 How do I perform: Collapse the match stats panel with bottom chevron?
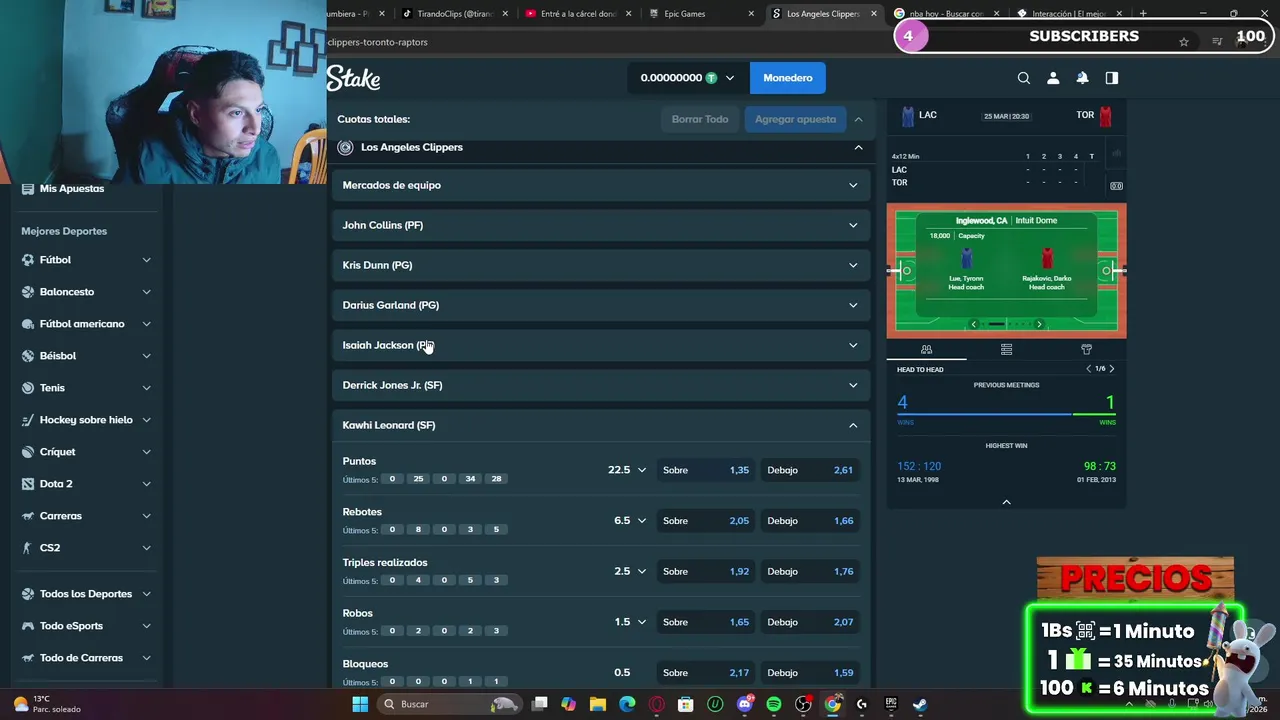1006,502
